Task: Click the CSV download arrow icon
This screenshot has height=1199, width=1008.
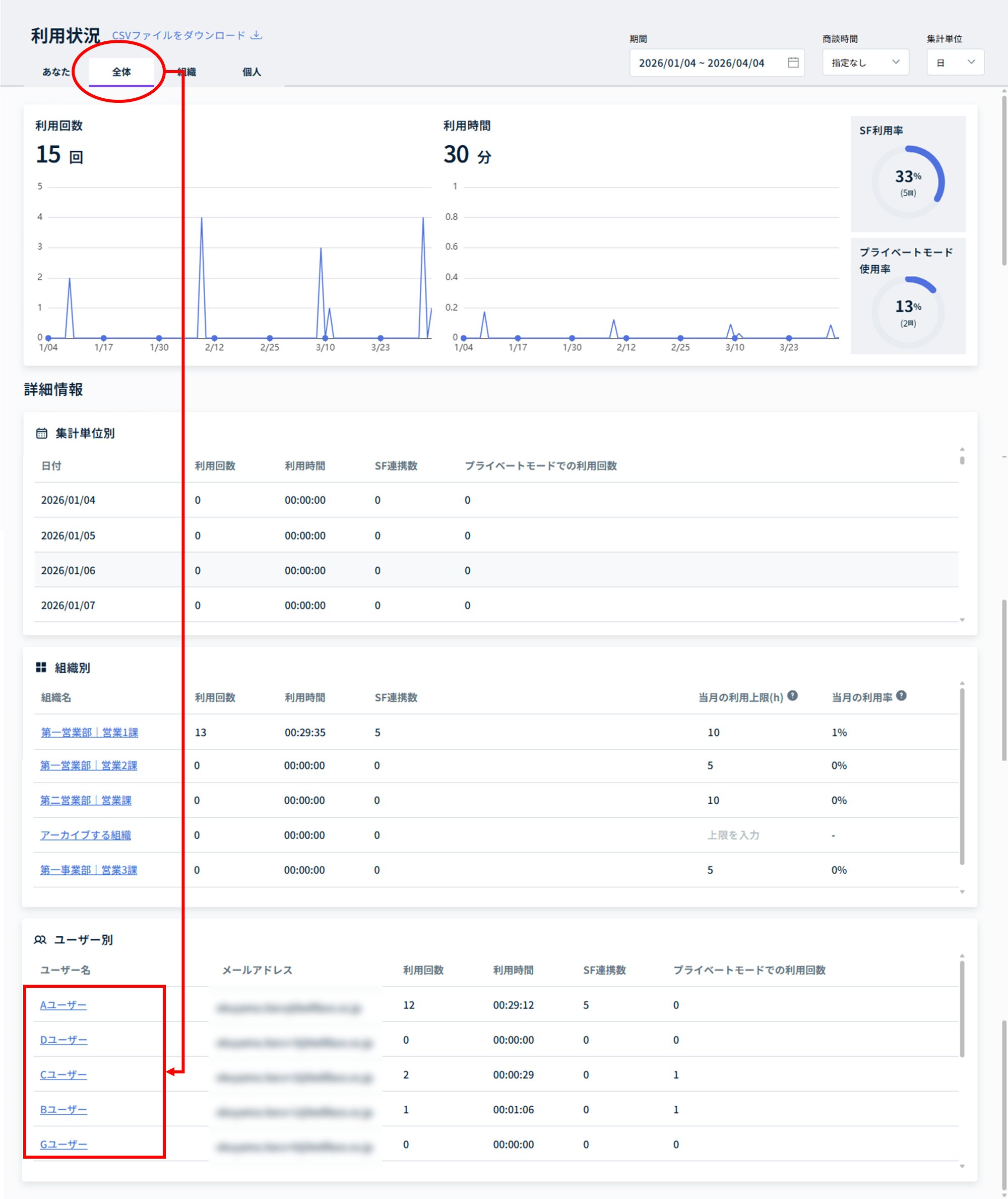Action: (257, 35)
